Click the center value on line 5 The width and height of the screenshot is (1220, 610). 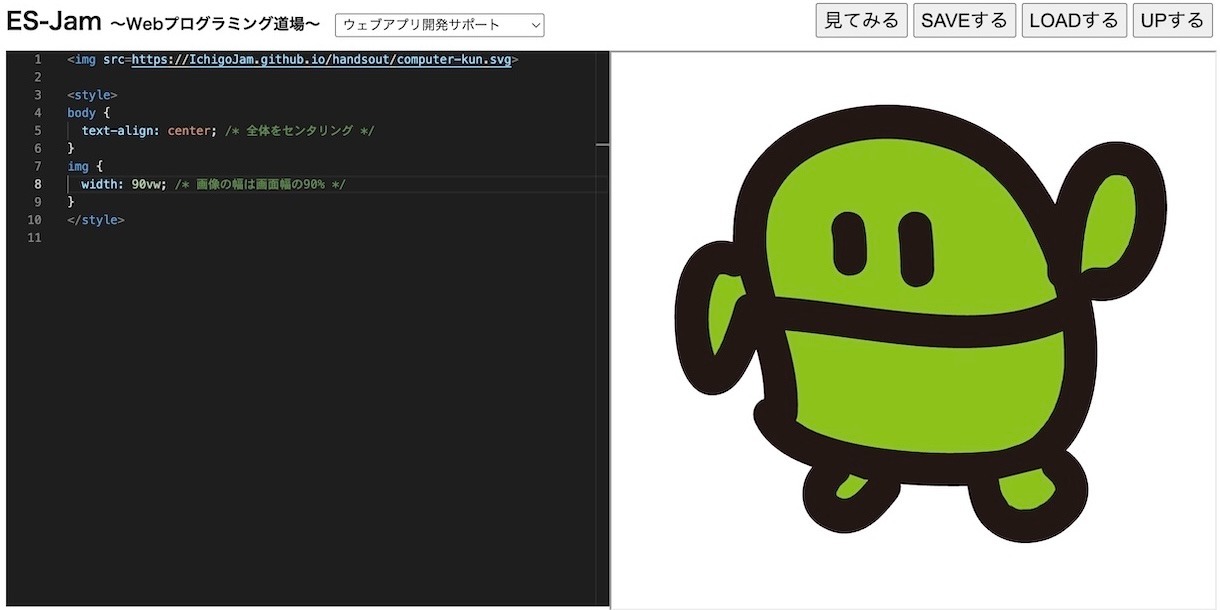click(x=189, y=131)
